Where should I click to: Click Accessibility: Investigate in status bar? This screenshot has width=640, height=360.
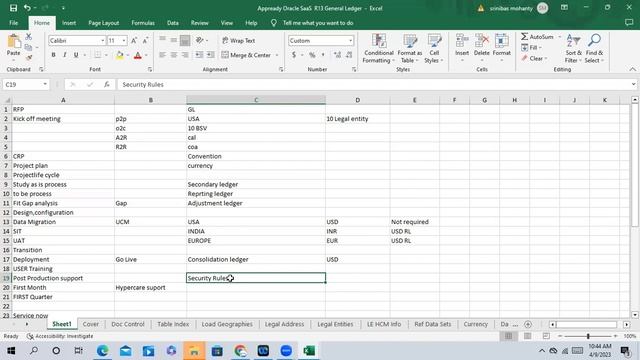click(x=60, y=336)
